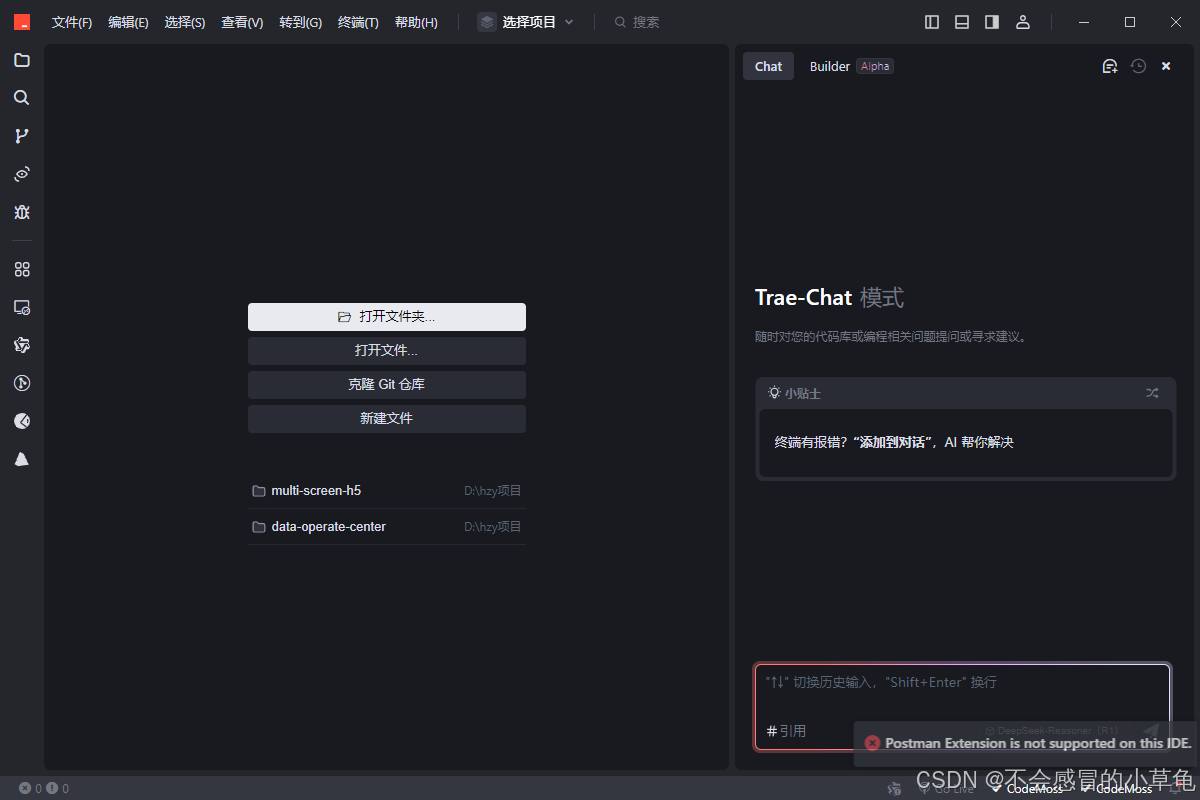
Task: Click the knot-shaped extension icon in sidebar
Action: click(x=21, y=345)
